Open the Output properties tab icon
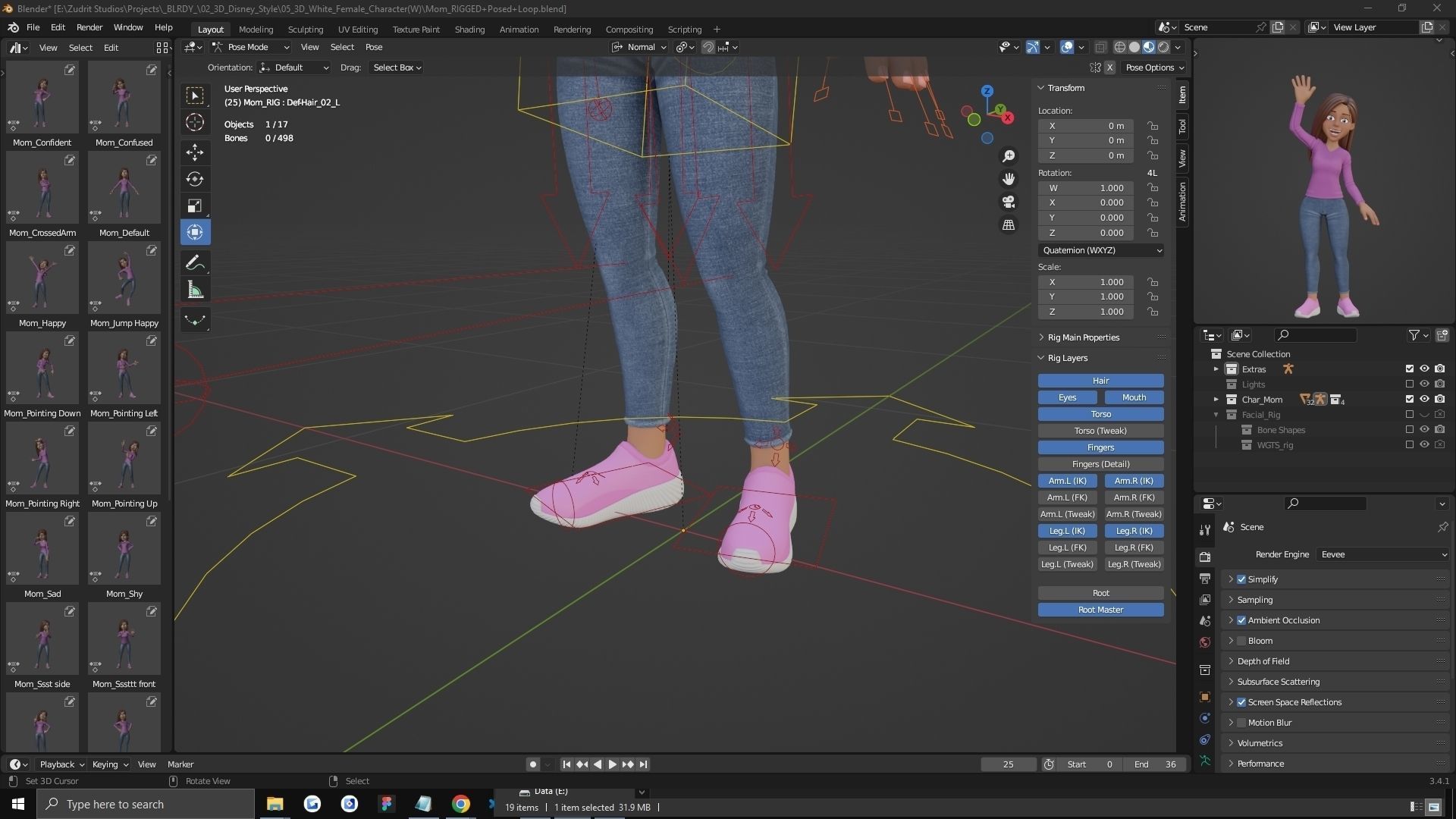 (x=1205, y=579)
